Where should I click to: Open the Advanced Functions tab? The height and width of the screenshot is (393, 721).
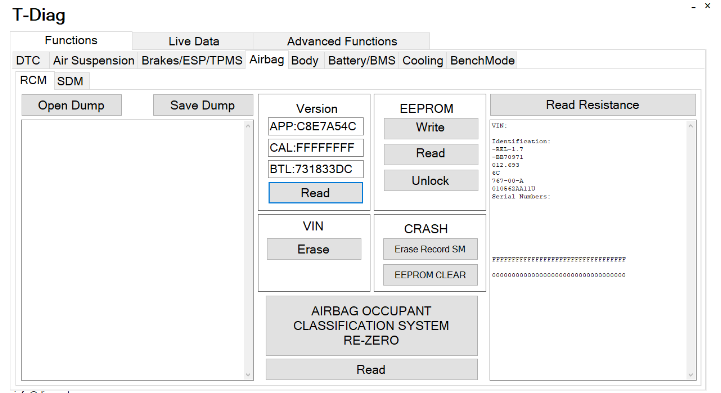[x=342, y=41]
